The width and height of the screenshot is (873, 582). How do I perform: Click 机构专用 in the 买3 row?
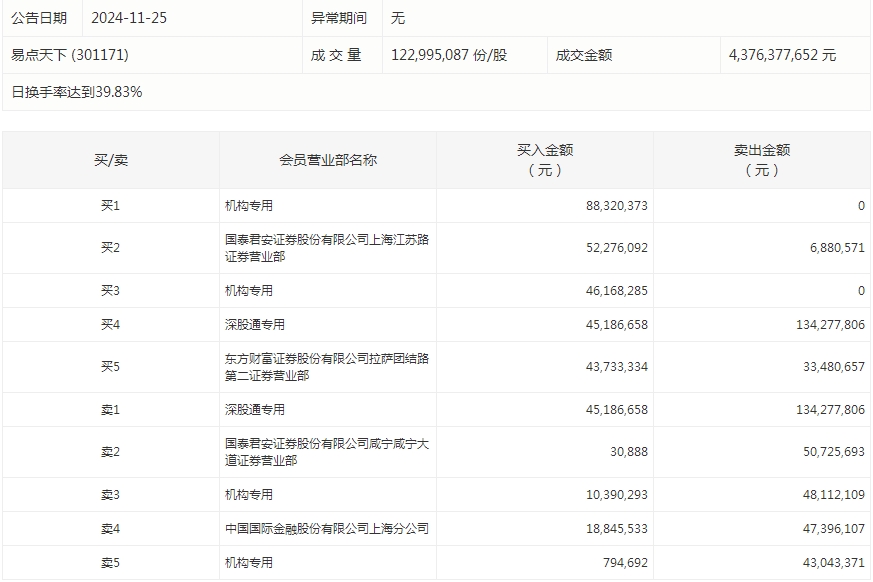[249, 291]
